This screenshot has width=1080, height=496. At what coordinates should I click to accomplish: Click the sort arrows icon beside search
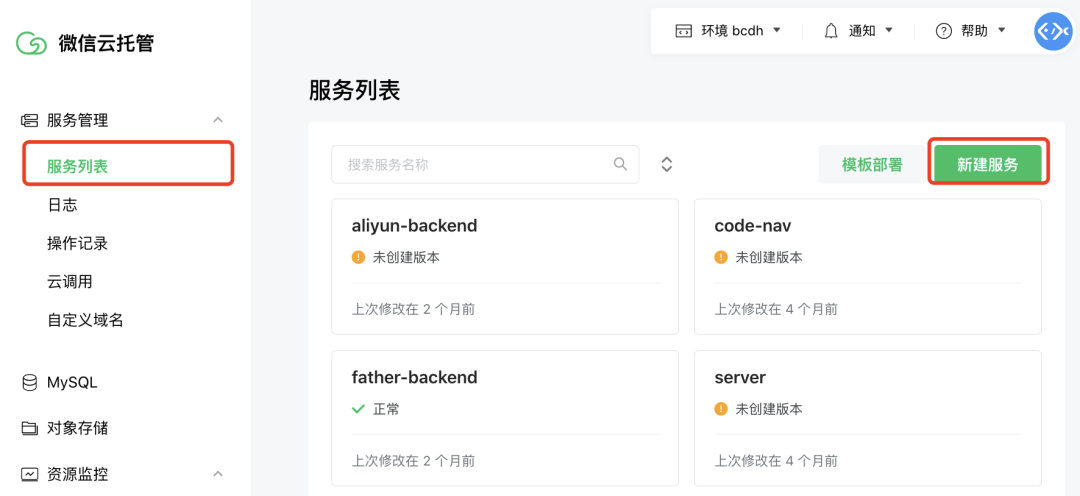(667, 165)
